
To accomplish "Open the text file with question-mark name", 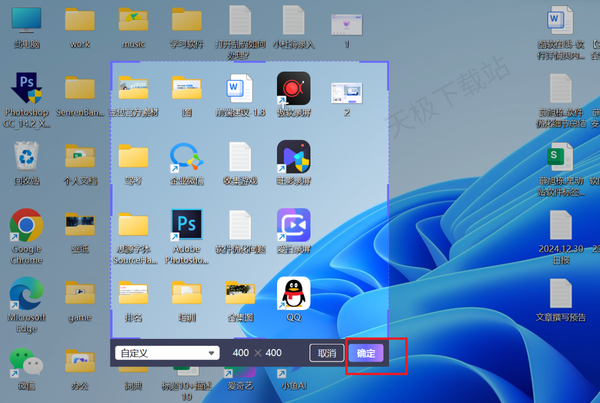I will click(240, 20).
